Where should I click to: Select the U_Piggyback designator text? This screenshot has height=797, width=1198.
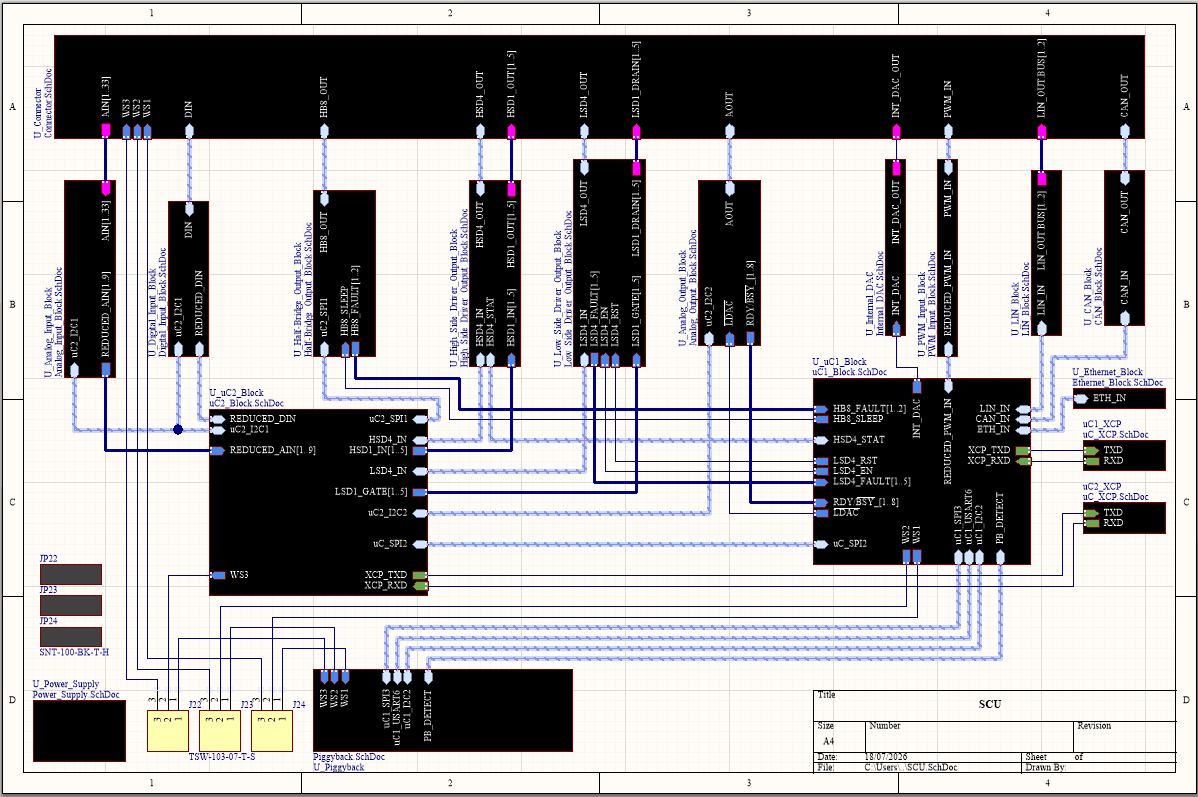coord(338,766)
